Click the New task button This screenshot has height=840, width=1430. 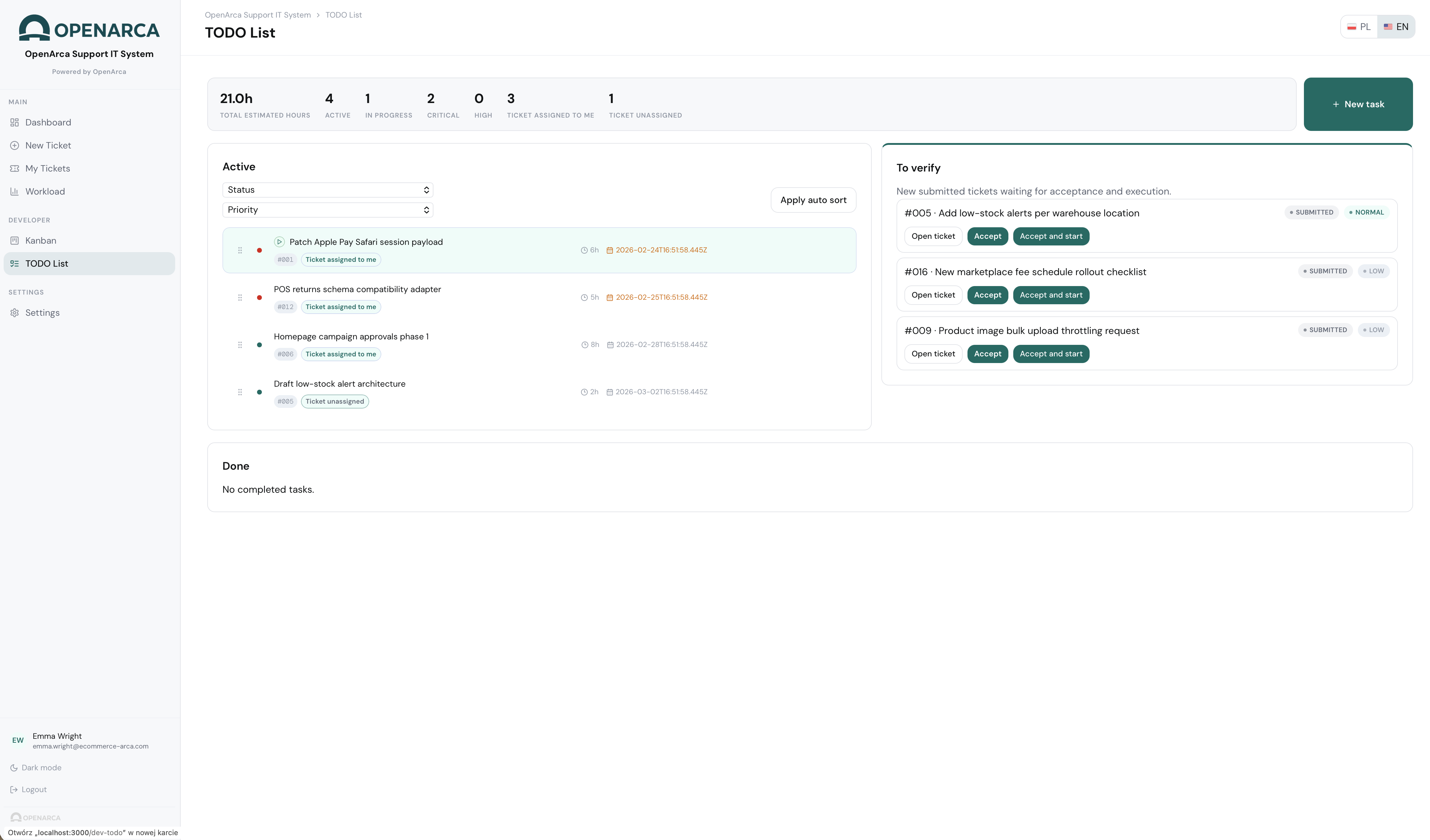tap(1358, 104)
